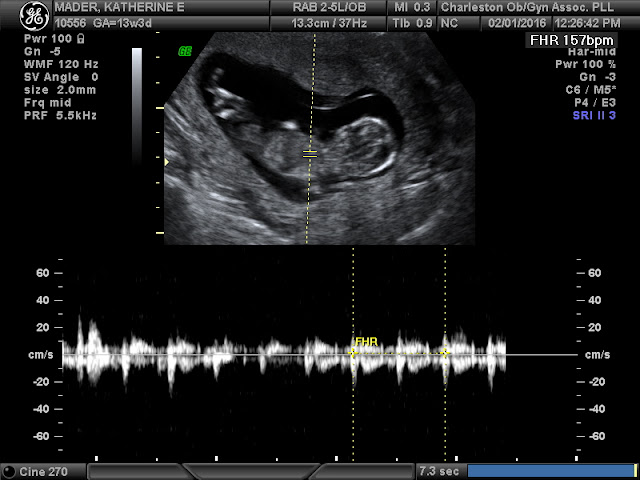Click the yellow focus position triangle
The height and width of the screenshot is (480, 640).
167,162
